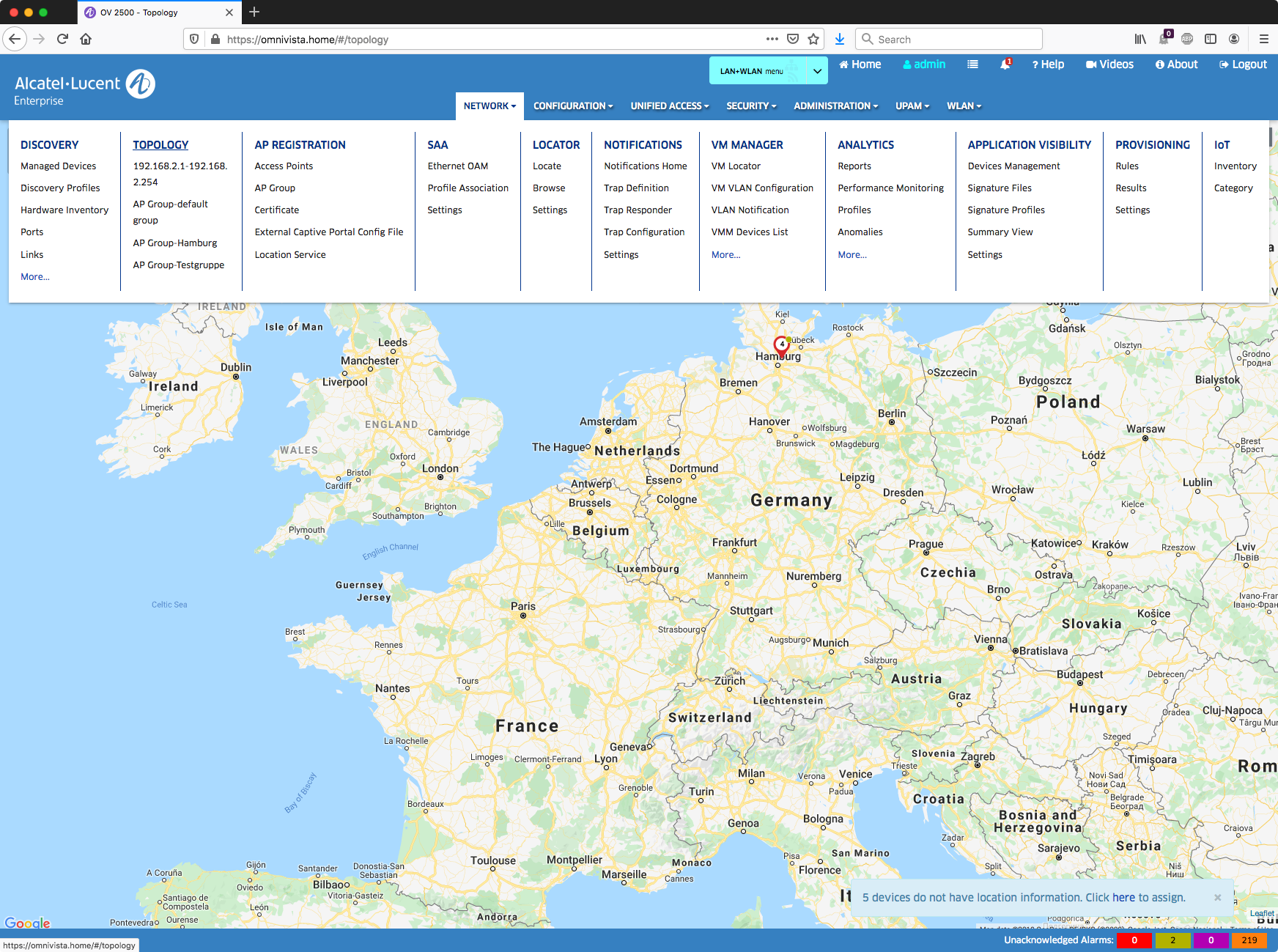Screen dimensions: 1278x952
Task: Click 'here' link to assign locations
Action: tap(1123, 898)
